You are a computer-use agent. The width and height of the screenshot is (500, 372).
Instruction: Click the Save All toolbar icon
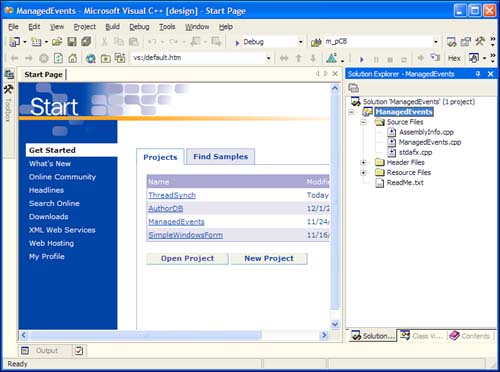pos(86,42)
